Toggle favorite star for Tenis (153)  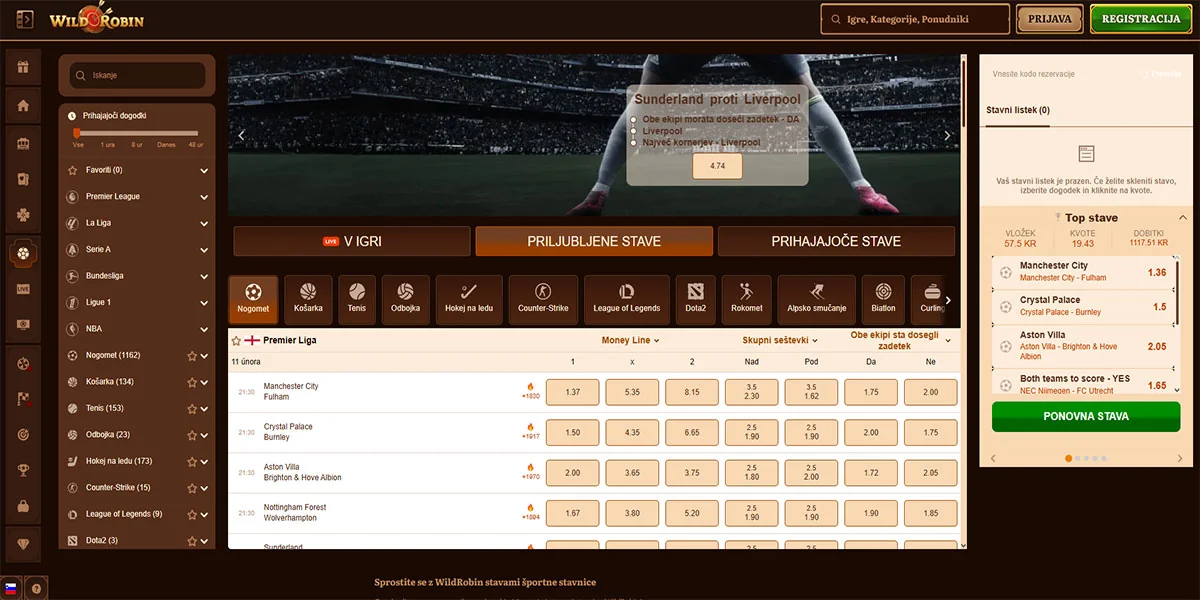pos(192,408)
